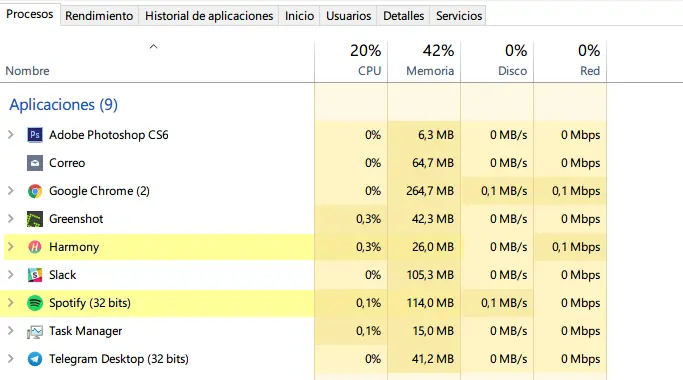This screenshot has width=683, height=380.
Task: Expand the Greenshot process row
Action: point(11,219)
